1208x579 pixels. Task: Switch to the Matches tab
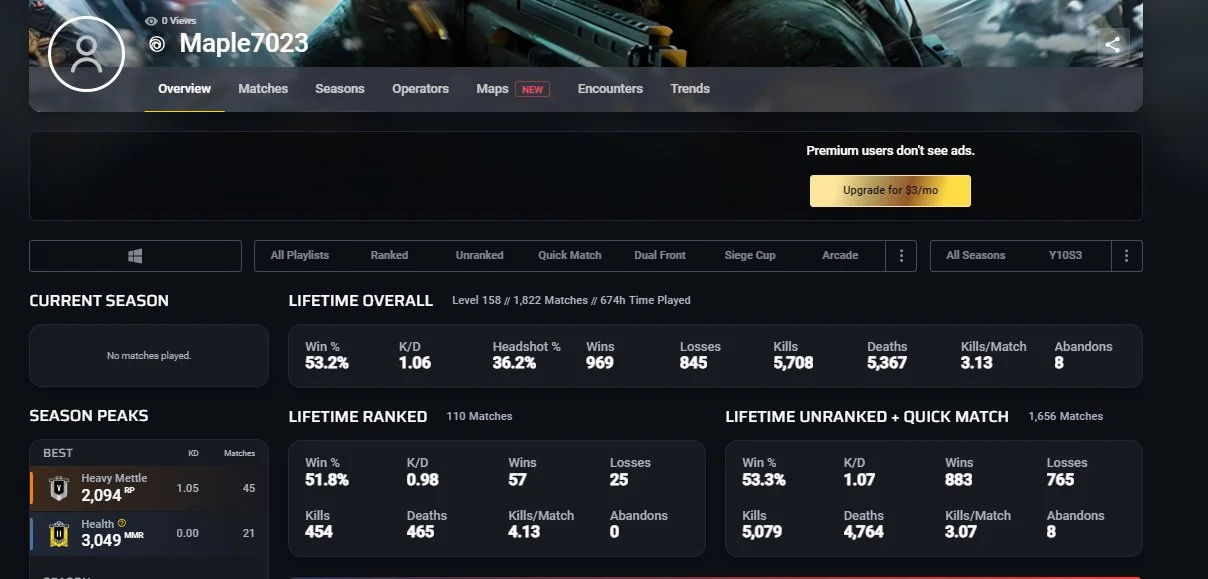click(263, 89)
